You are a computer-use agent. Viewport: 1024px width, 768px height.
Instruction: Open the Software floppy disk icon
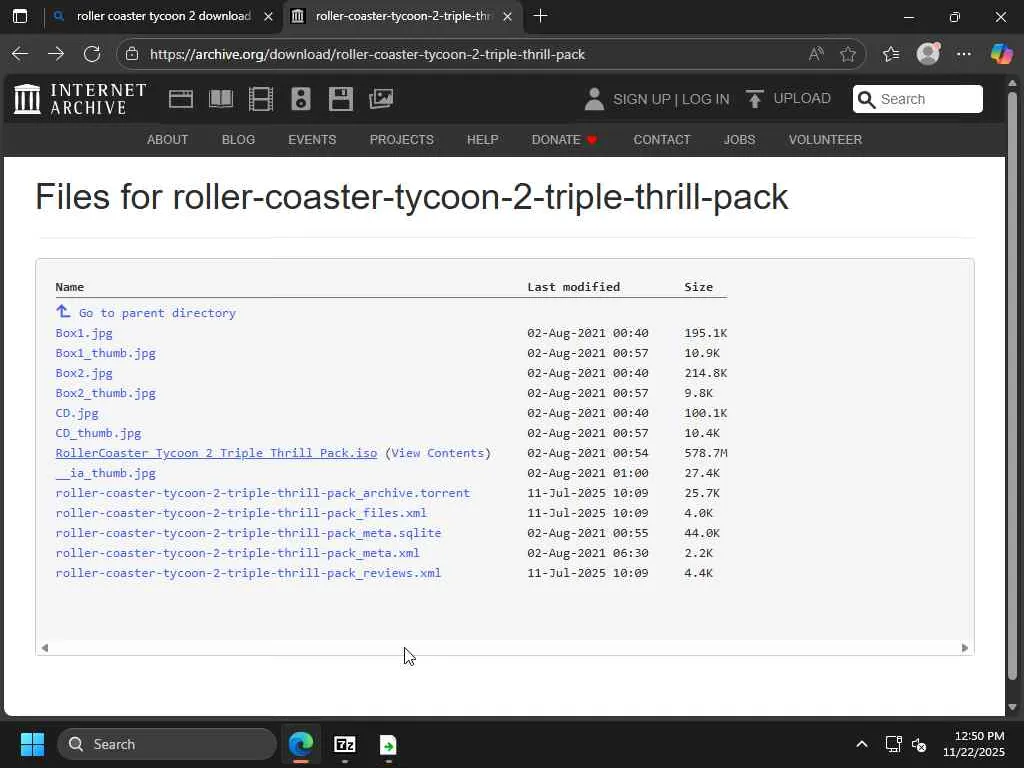coord(341,99)
